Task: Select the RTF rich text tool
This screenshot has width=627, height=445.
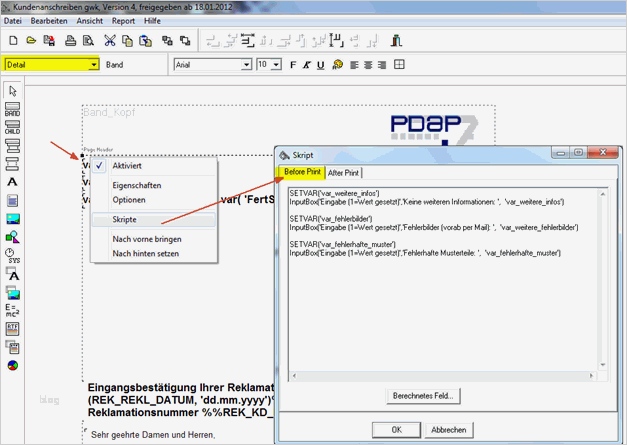Action: click(x=12, y=329)
